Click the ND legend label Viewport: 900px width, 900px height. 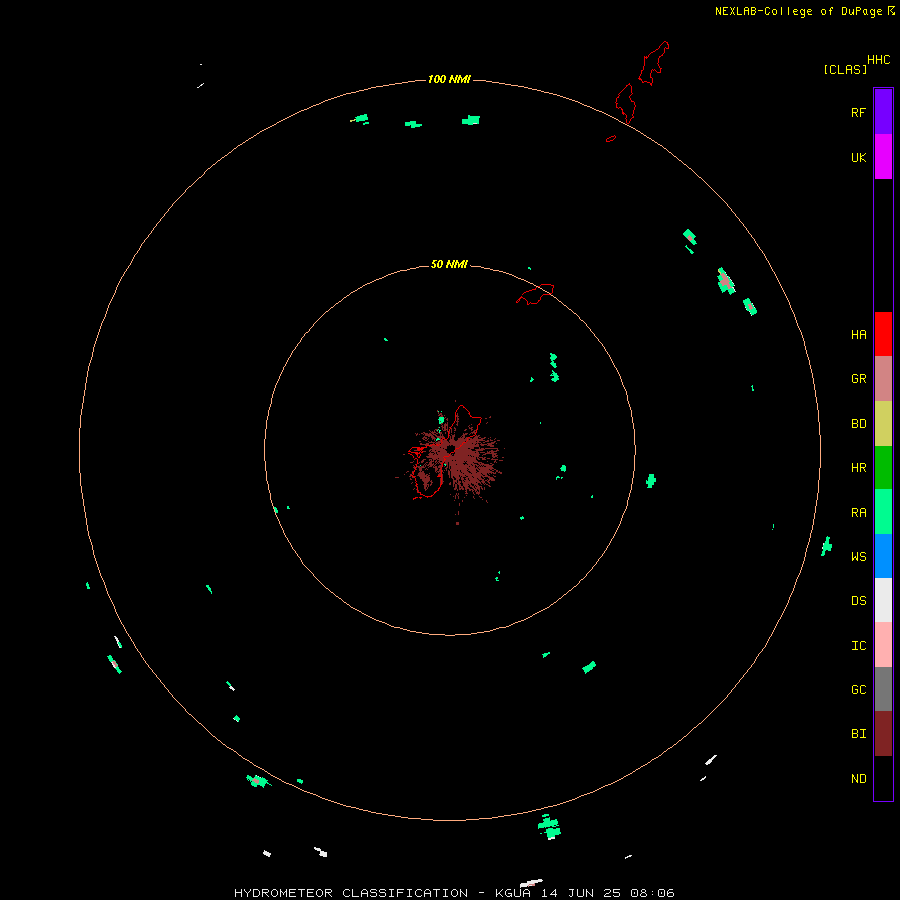858,779
